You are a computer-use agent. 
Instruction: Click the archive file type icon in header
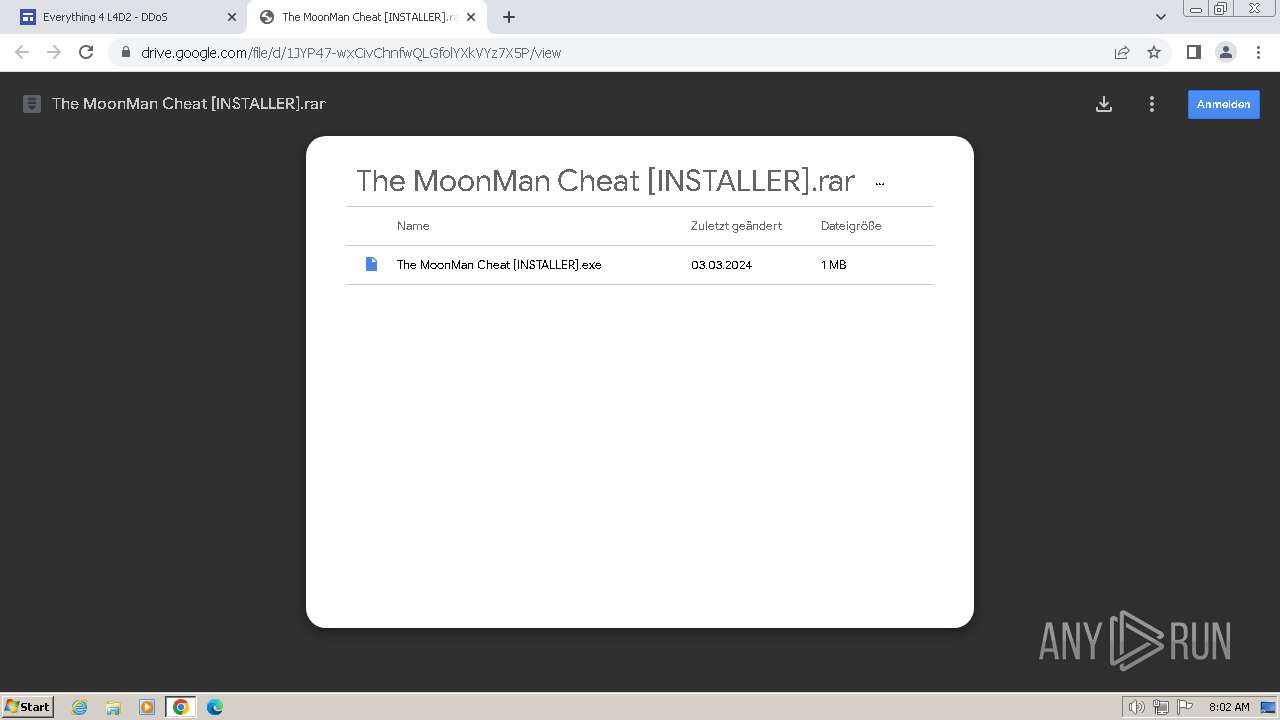tap(32, 104)
